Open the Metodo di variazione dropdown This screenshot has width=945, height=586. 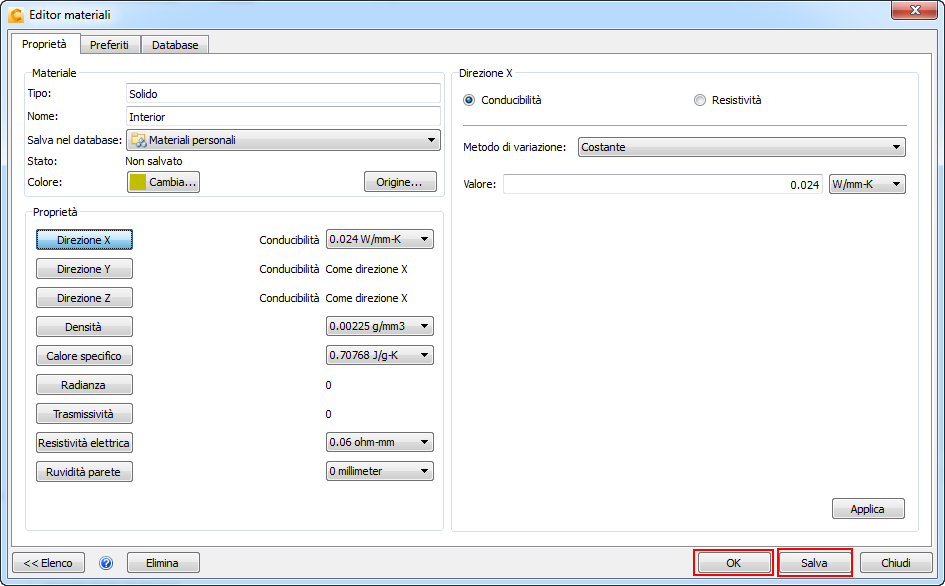[741, 147]
